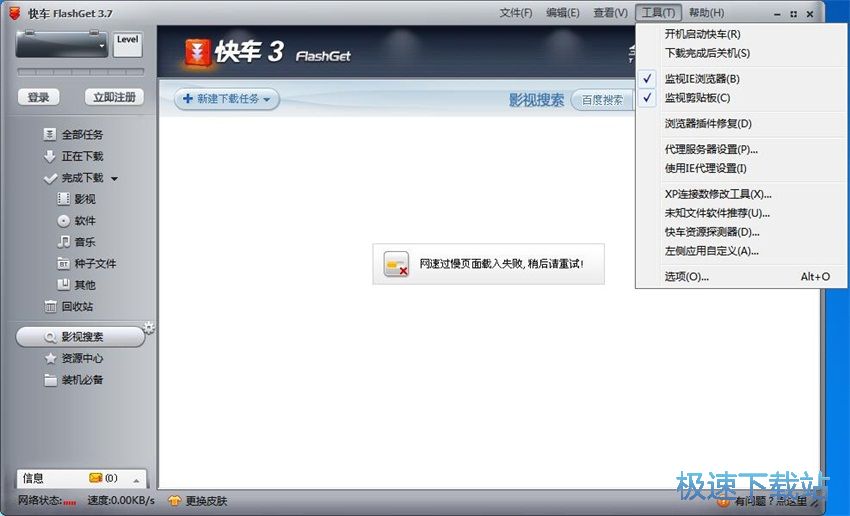This screenshot has width=850, height=516.
Task: Click the failed page load error icon
Action: coord(396,265)
